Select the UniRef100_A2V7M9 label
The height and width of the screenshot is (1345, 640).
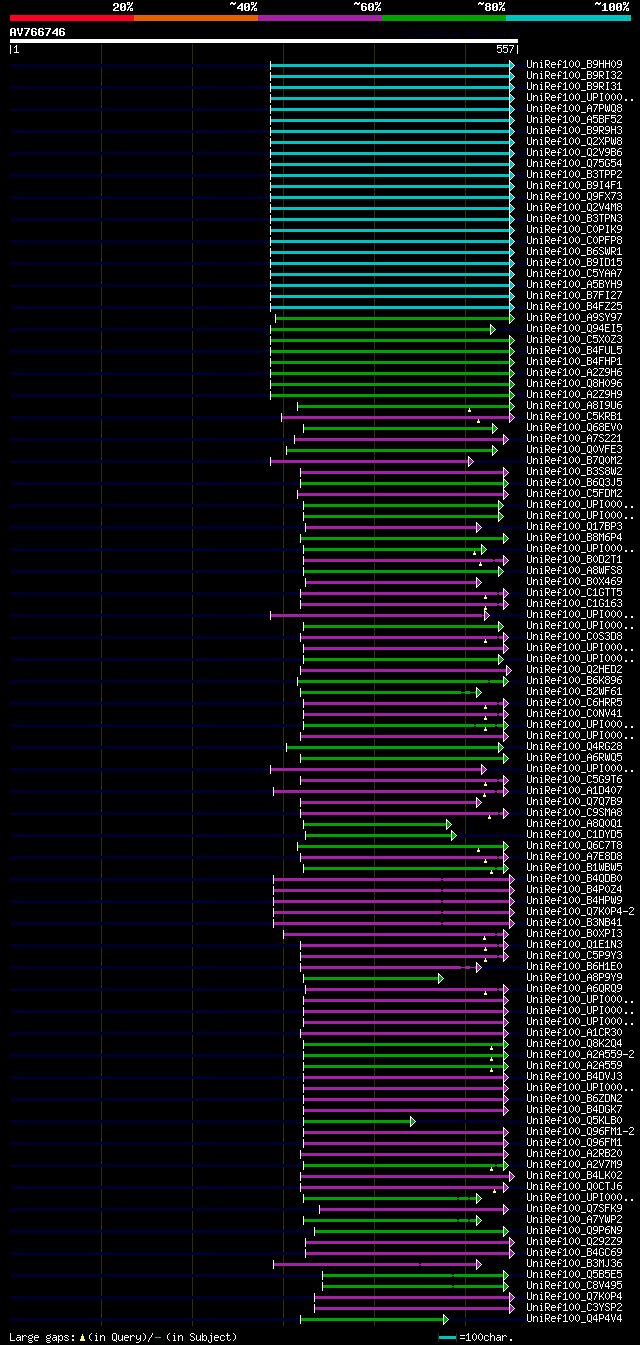click(576, 1165)
